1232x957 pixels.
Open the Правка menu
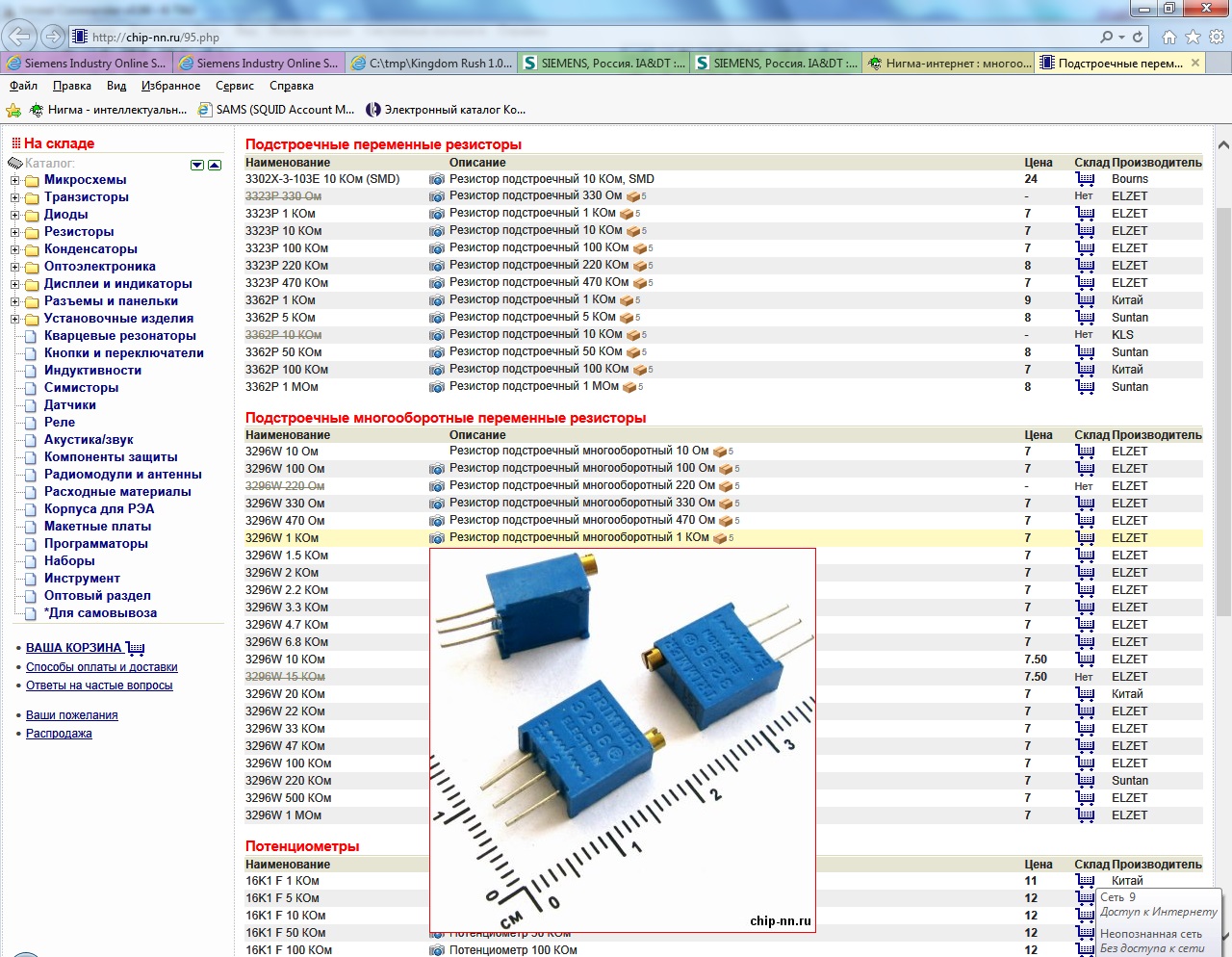pos(72,86)
